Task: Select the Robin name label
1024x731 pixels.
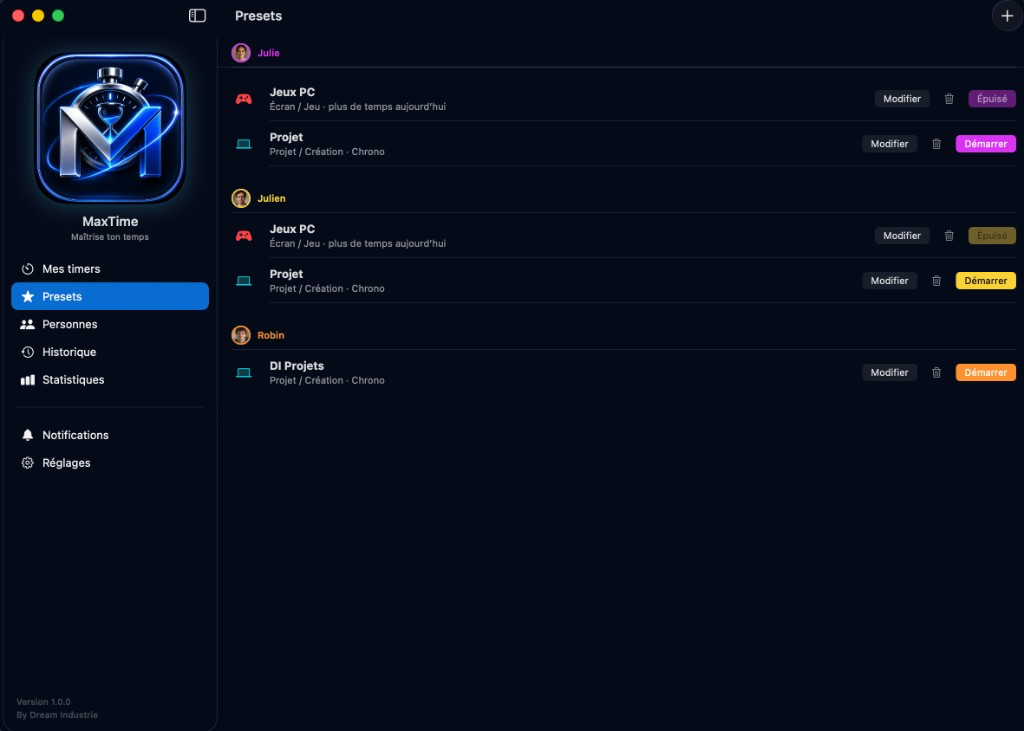Action: pos(270,335)
